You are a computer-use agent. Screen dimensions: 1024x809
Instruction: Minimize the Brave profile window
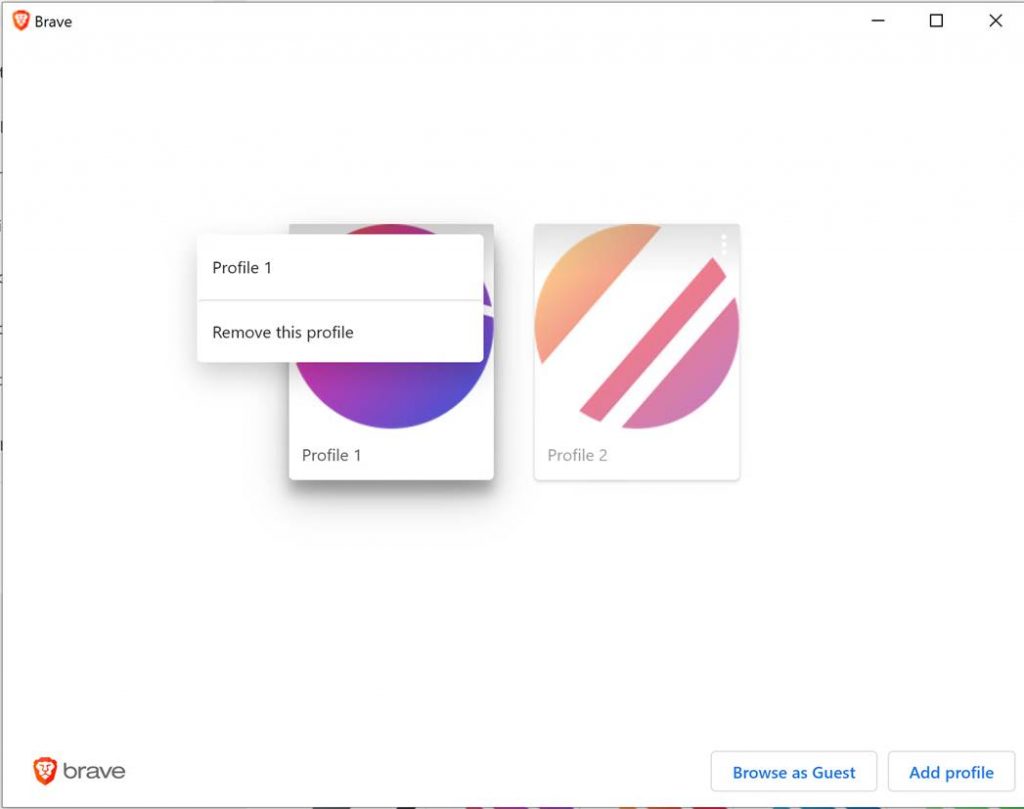click(x=877, y=21)
